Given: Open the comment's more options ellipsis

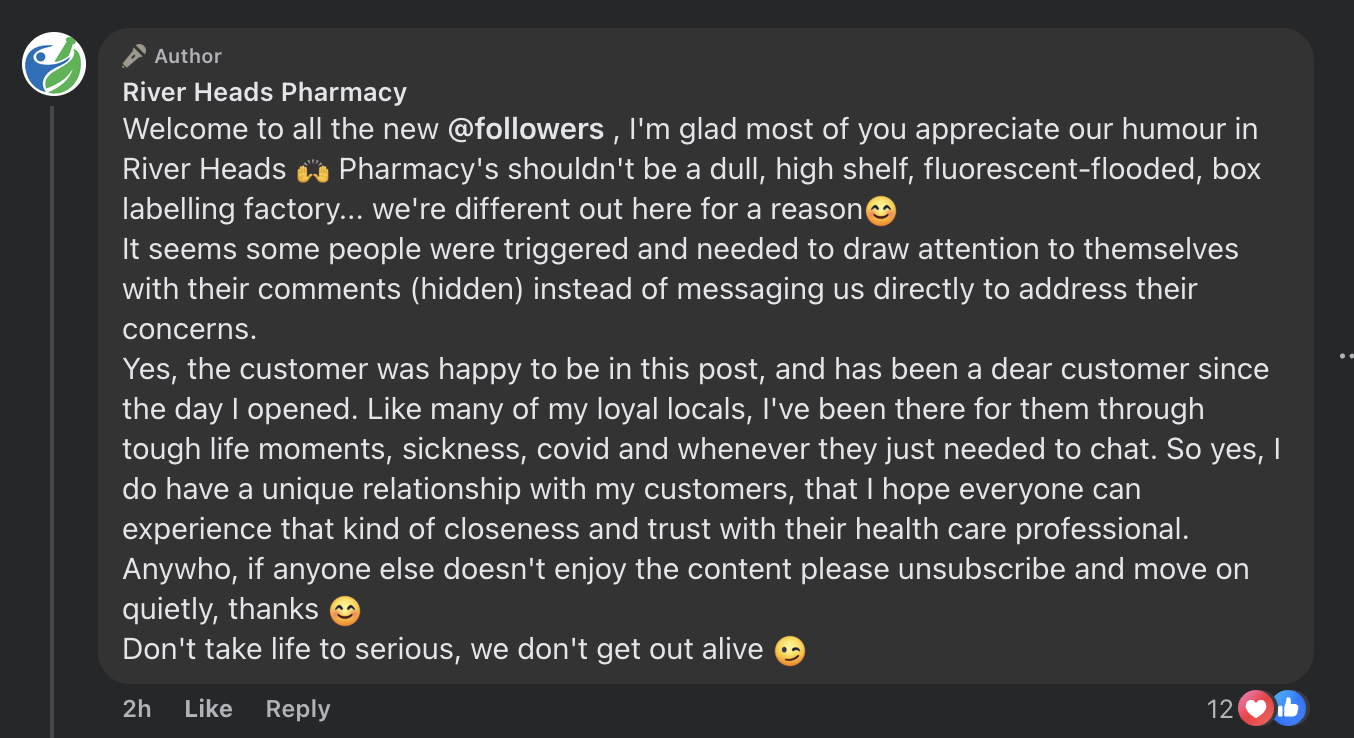Looking at the screenshot, I should point(1346,355).
